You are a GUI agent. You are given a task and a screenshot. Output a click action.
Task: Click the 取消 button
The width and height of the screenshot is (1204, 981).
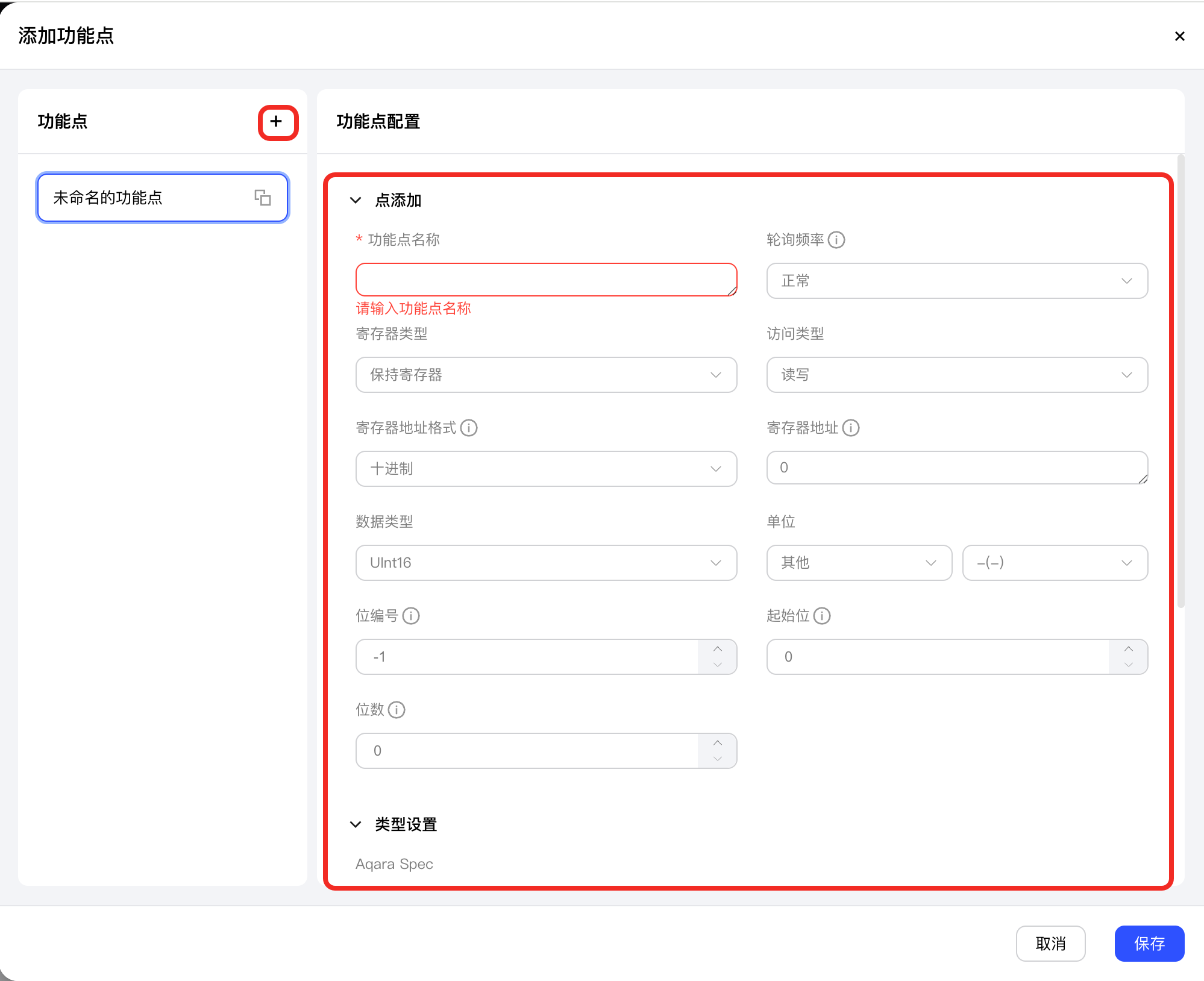coord(1050,944)
